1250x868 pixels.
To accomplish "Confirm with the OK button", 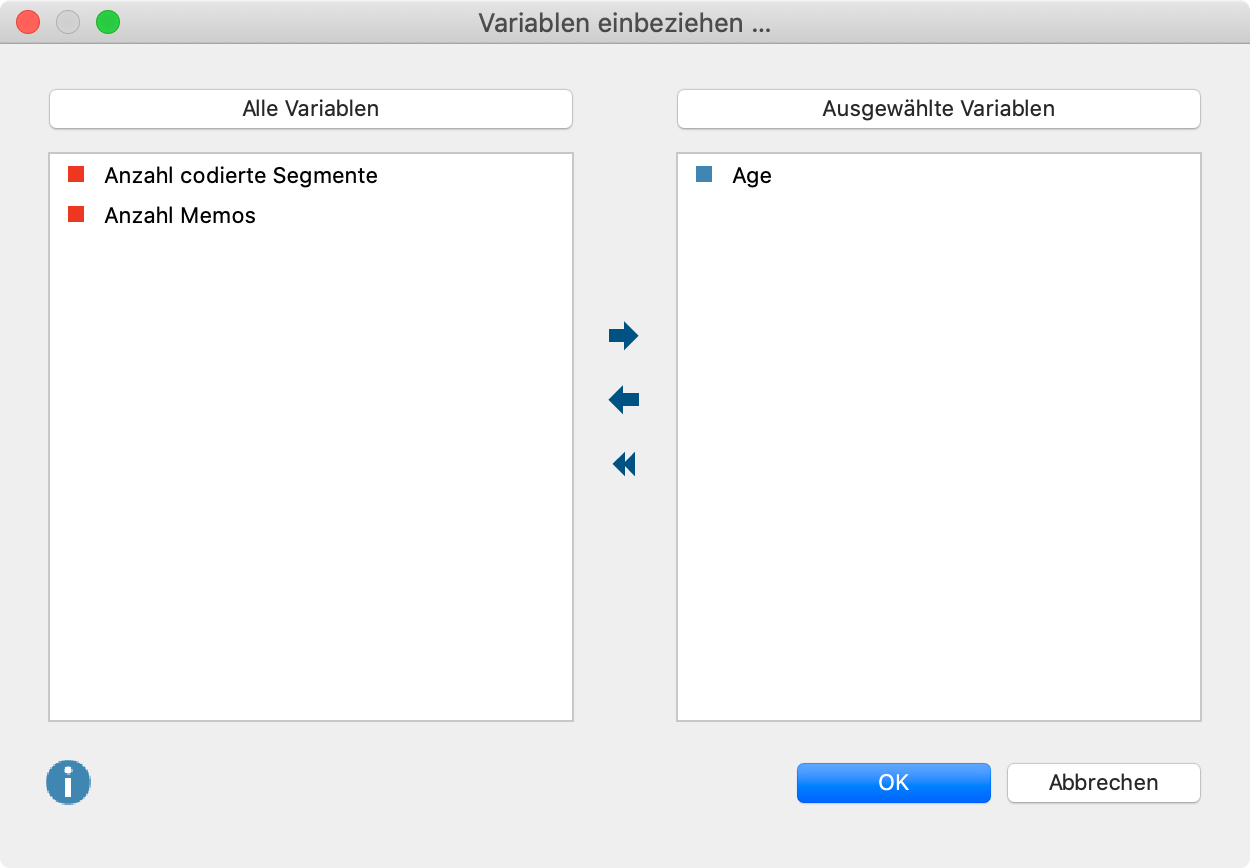I will [894, 783].
